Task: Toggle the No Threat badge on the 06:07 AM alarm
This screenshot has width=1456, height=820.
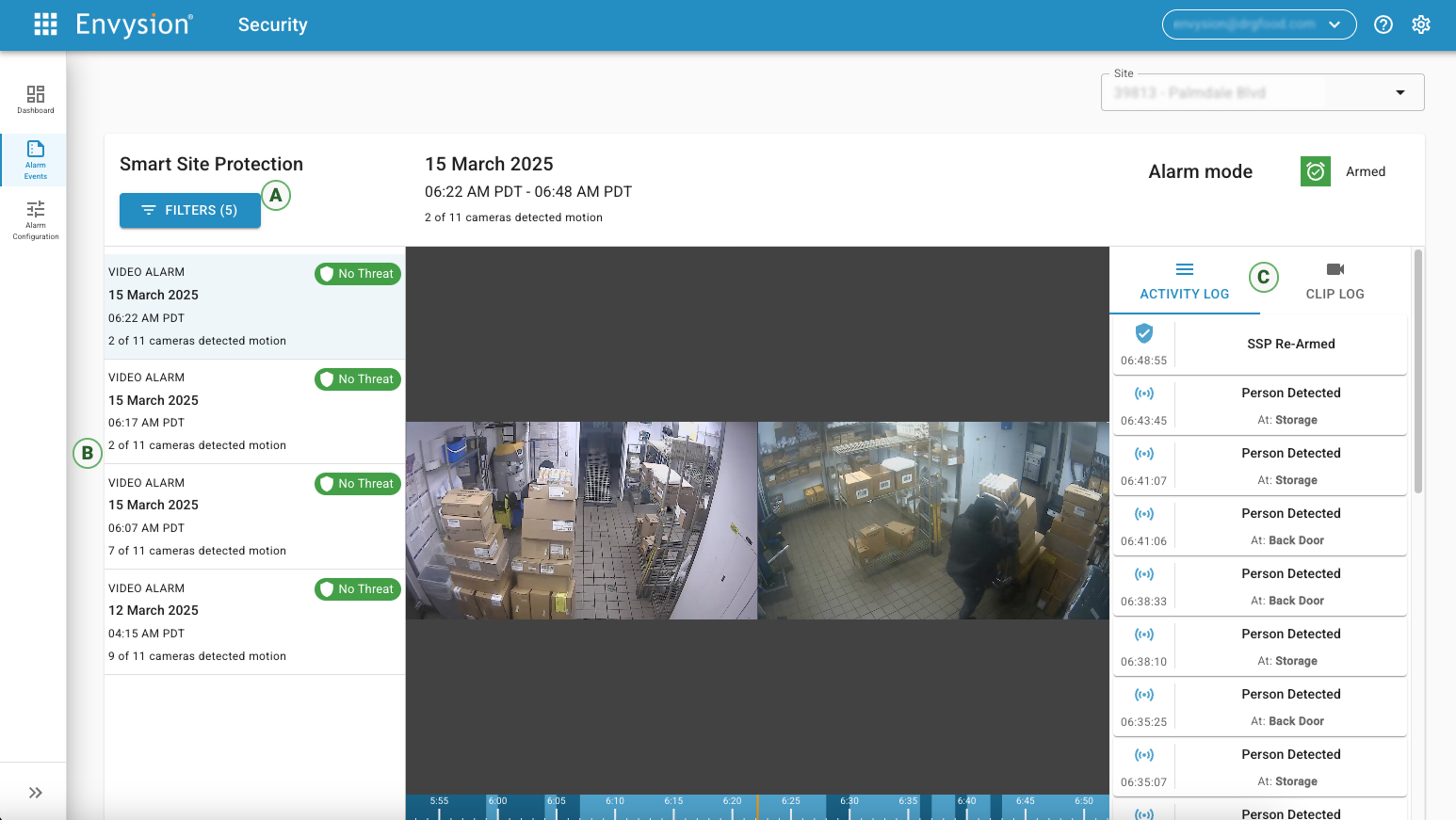Action: point(358,483)
